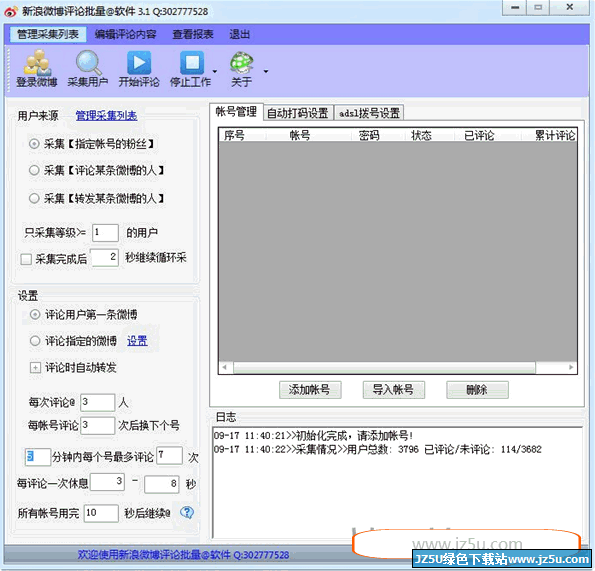Click the rest maximum seconds field showing 8
Viewport: 595px width, 571px height.
pos(162,484)
